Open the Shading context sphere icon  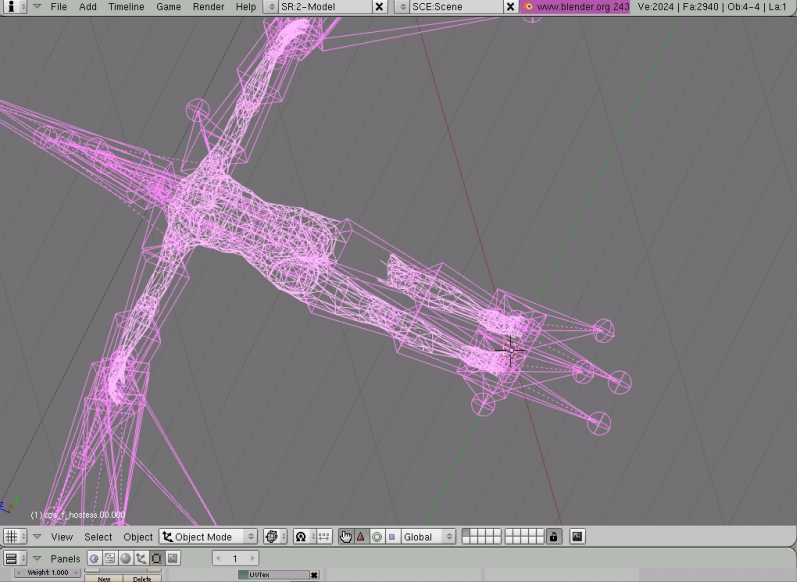click(x=126, y=559)
